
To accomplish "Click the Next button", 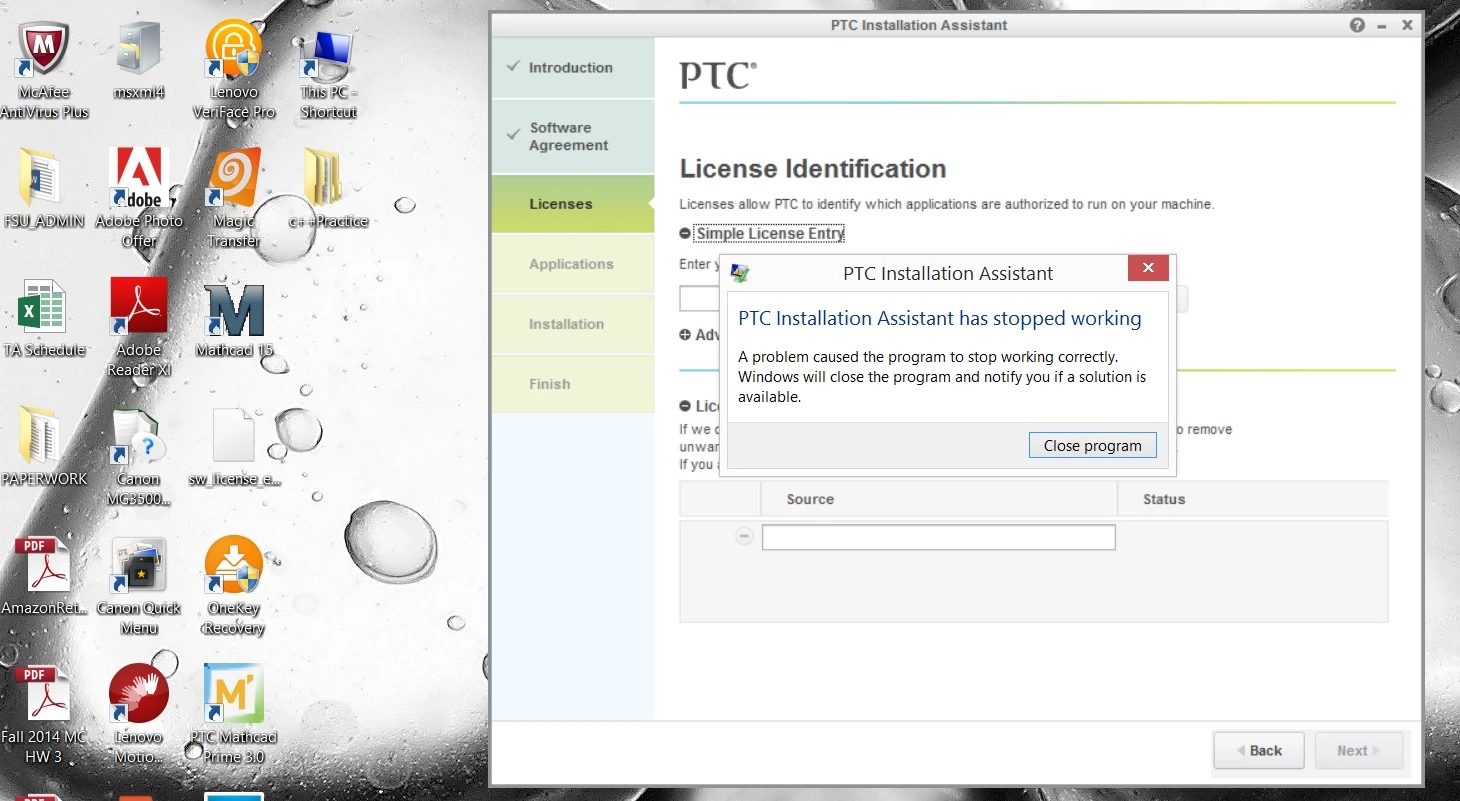I will click(x=1357, y=751).
